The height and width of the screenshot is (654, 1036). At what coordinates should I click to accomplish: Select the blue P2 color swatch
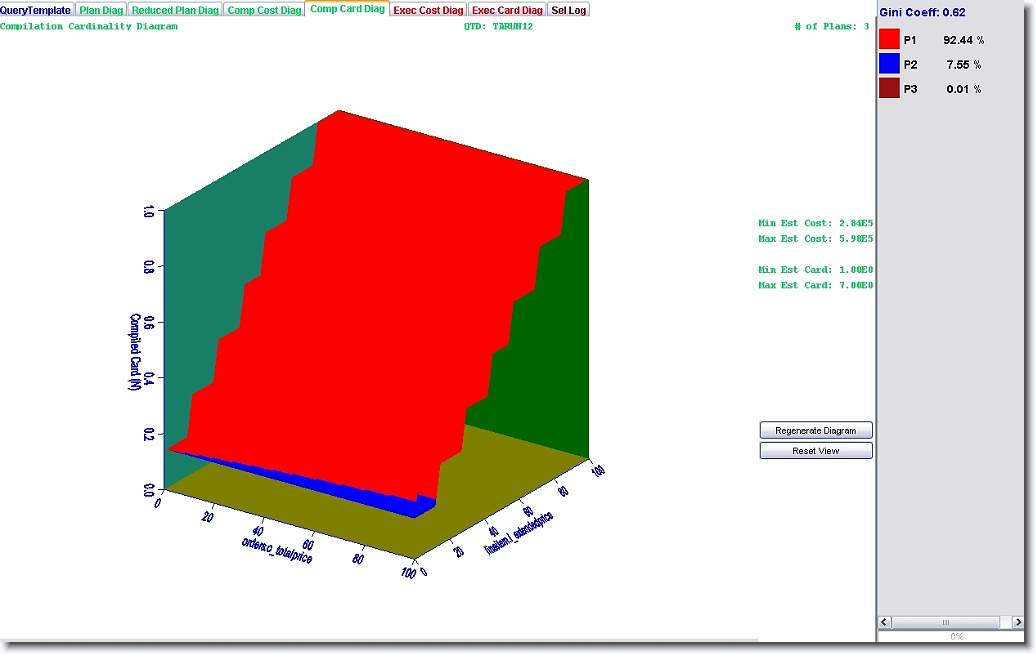coord(889,64)
